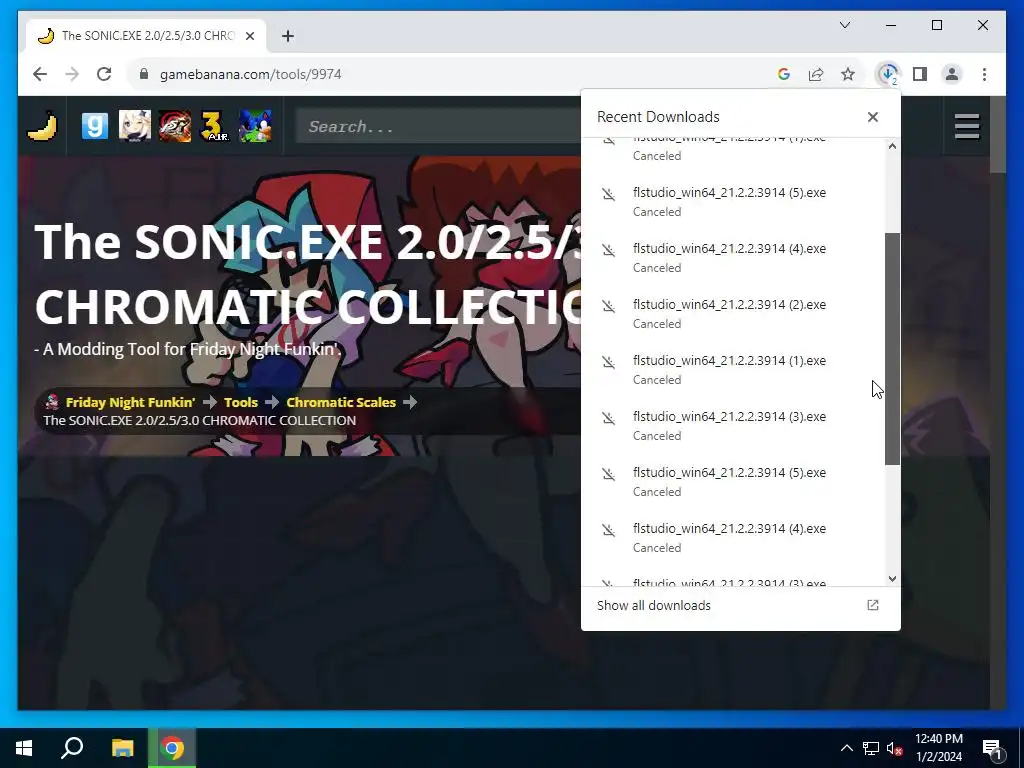Focus GameBanana Search field
The image size is (1024, 768).
click(x=438, y=126)
